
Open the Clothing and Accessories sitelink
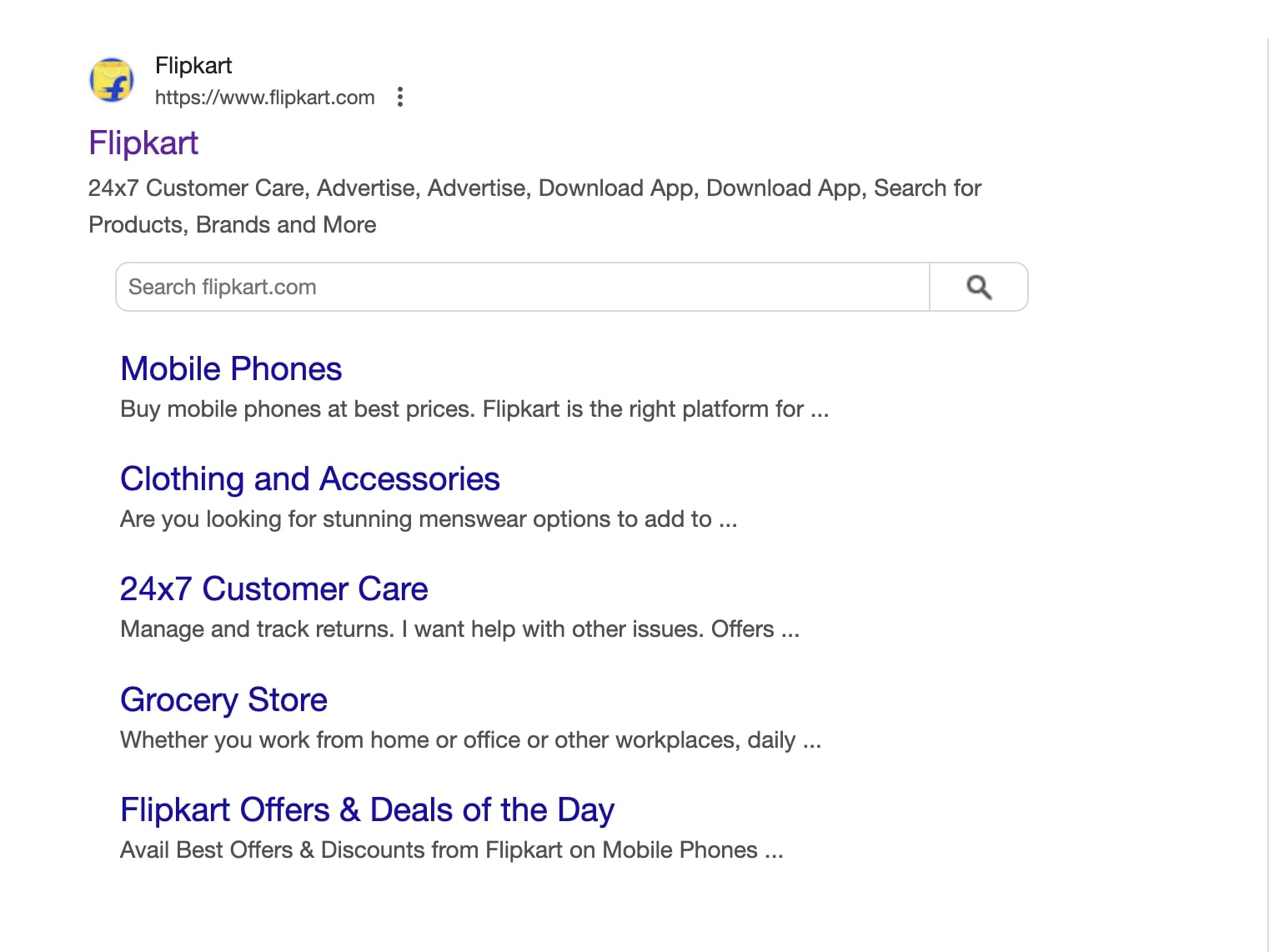click(309, 479)
